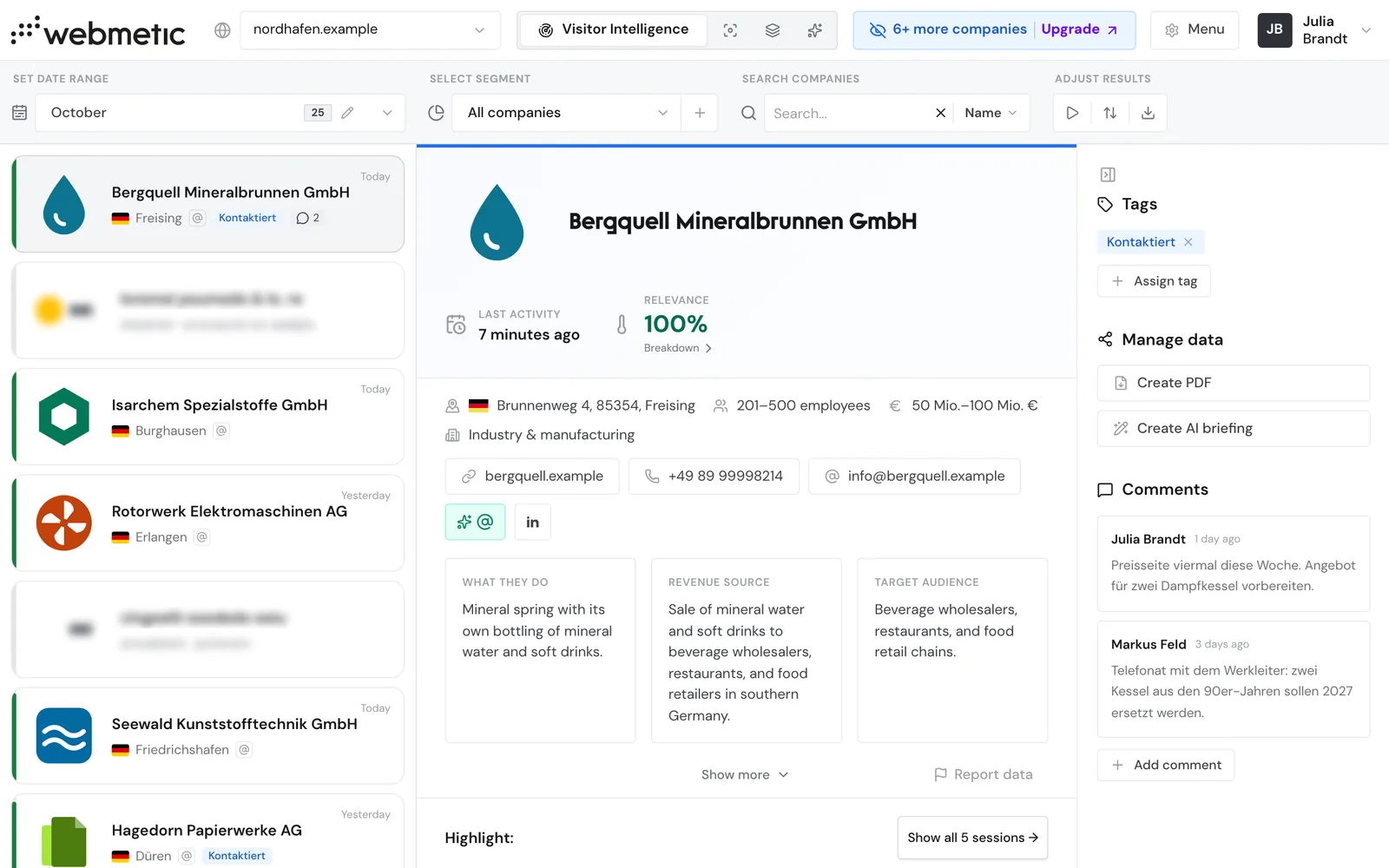Viewport: 1389px width, 868px height.
Task: Click Create AI briefing
Action: (x=1234, y=429)
